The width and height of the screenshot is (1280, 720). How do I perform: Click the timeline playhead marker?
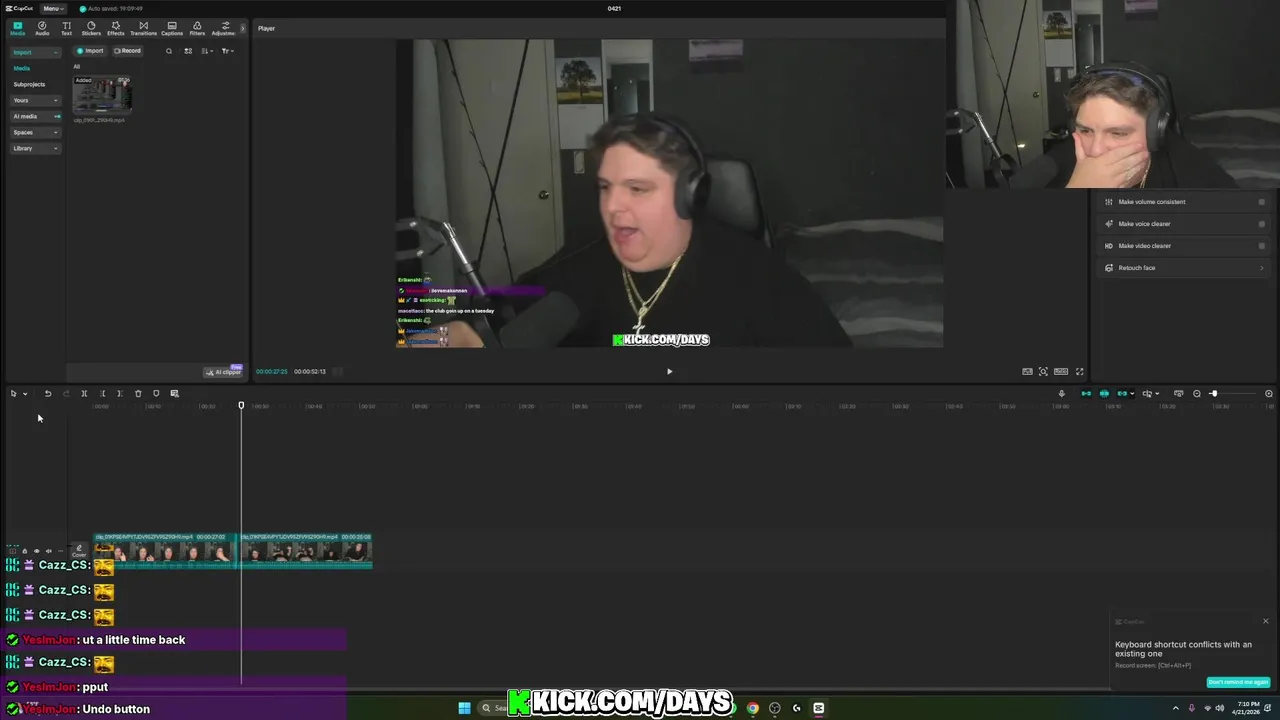click(x=241, y=405)
